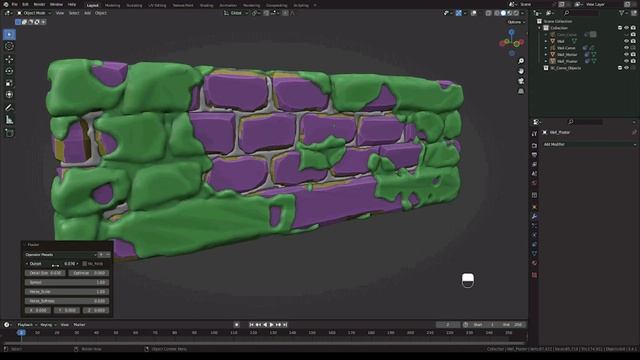Open the Render properties tab

534,145
